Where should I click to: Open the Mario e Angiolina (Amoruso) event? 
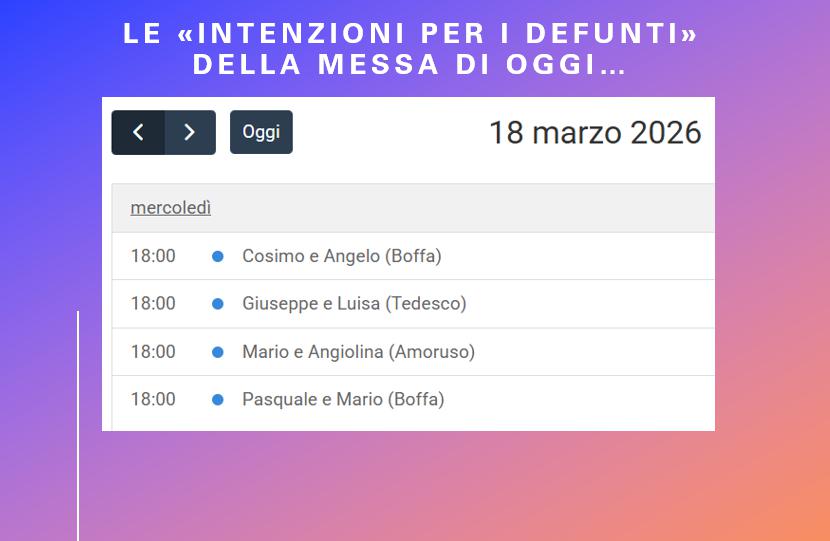coord(358,351)
